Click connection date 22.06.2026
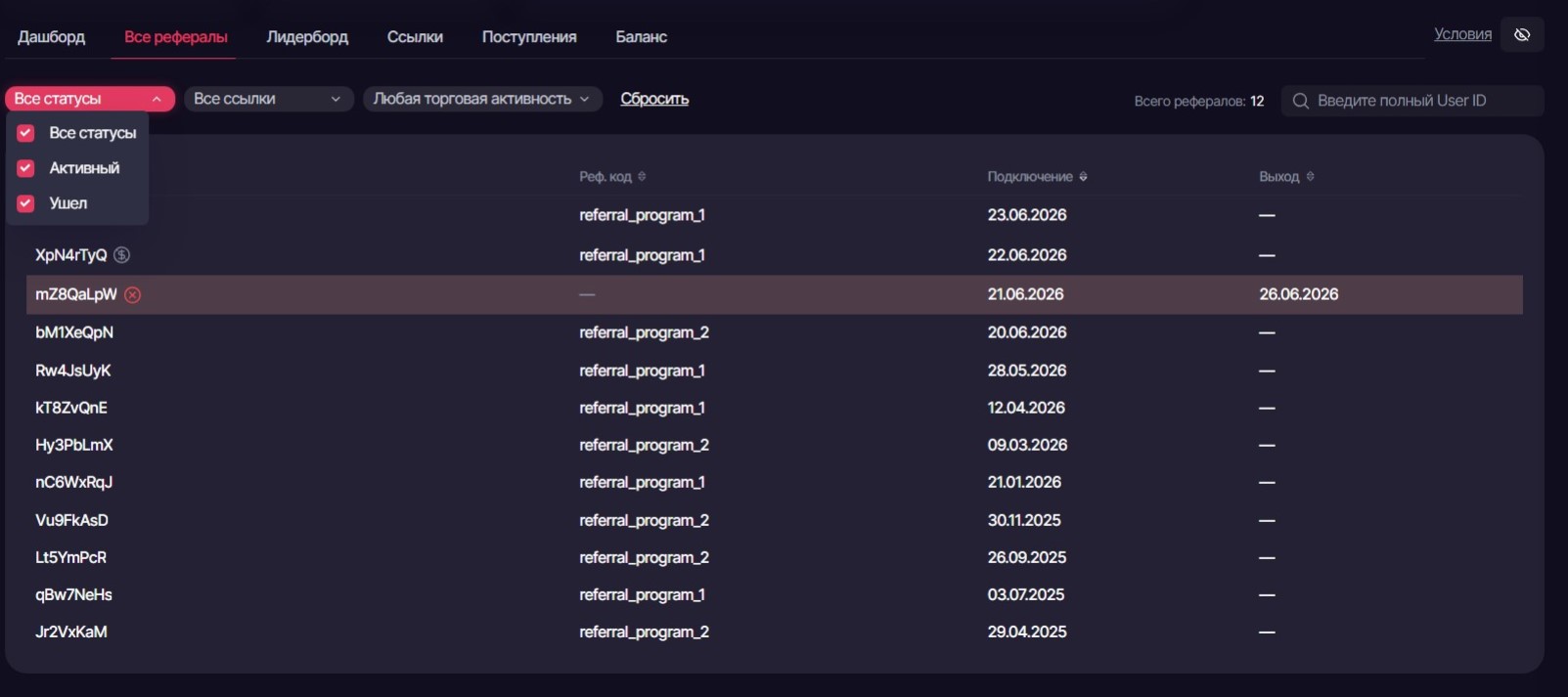Viewport: 1568px width, 697px height. pyautogui.click(x=1027, y=255)
